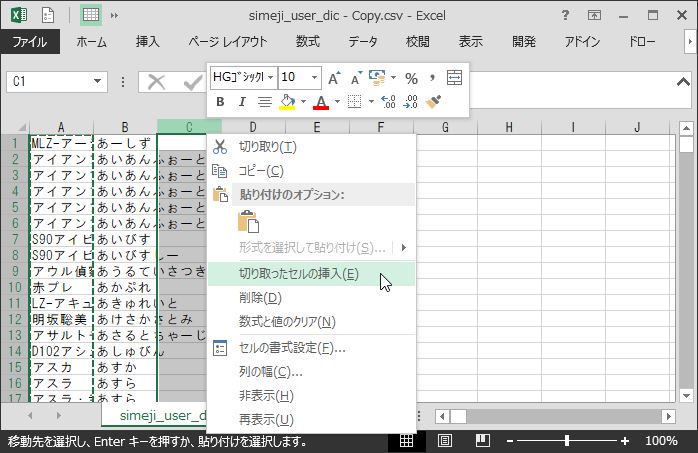Click the table grid icon in quick access toolbar
The image size is (698, 453).
pyautogui.click(x=91, y=16)
